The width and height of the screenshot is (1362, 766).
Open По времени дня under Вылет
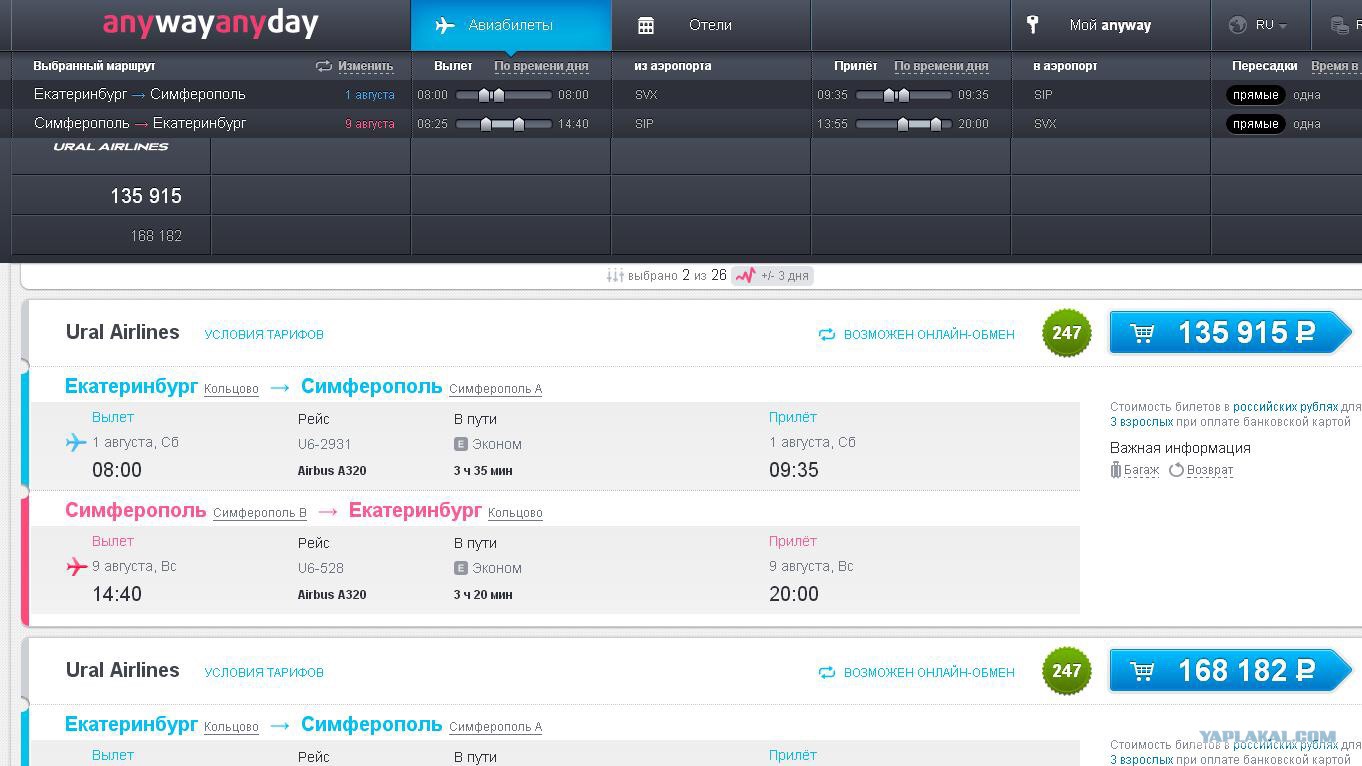[541, 66]
